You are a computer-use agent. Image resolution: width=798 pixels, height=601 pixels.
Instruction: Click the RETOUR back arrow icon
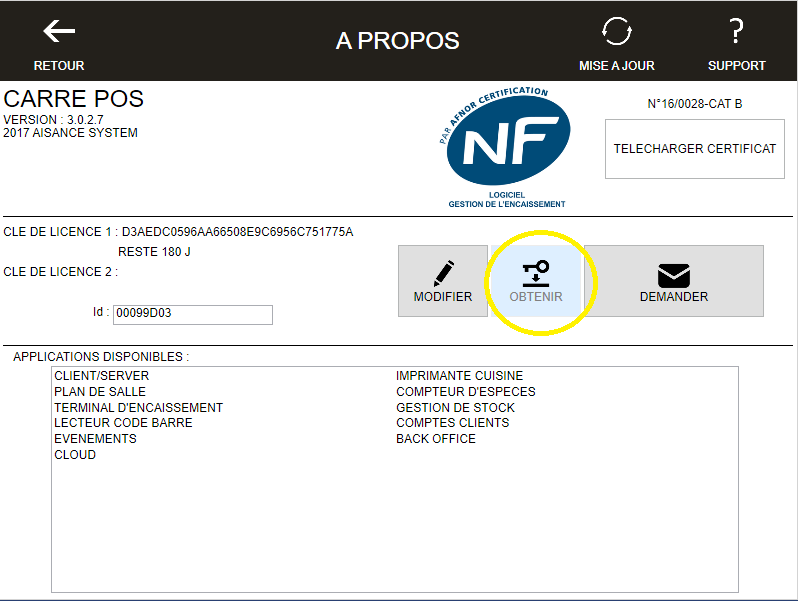coord(59,32)
